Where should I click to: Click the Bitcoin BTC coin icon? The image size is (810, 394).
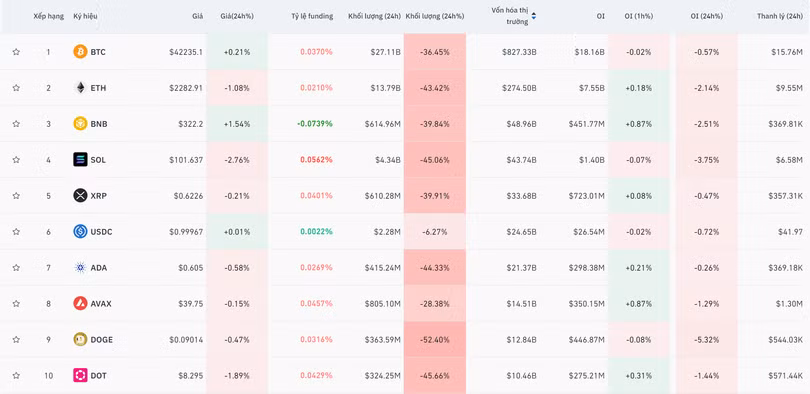(x=80, y=52)
